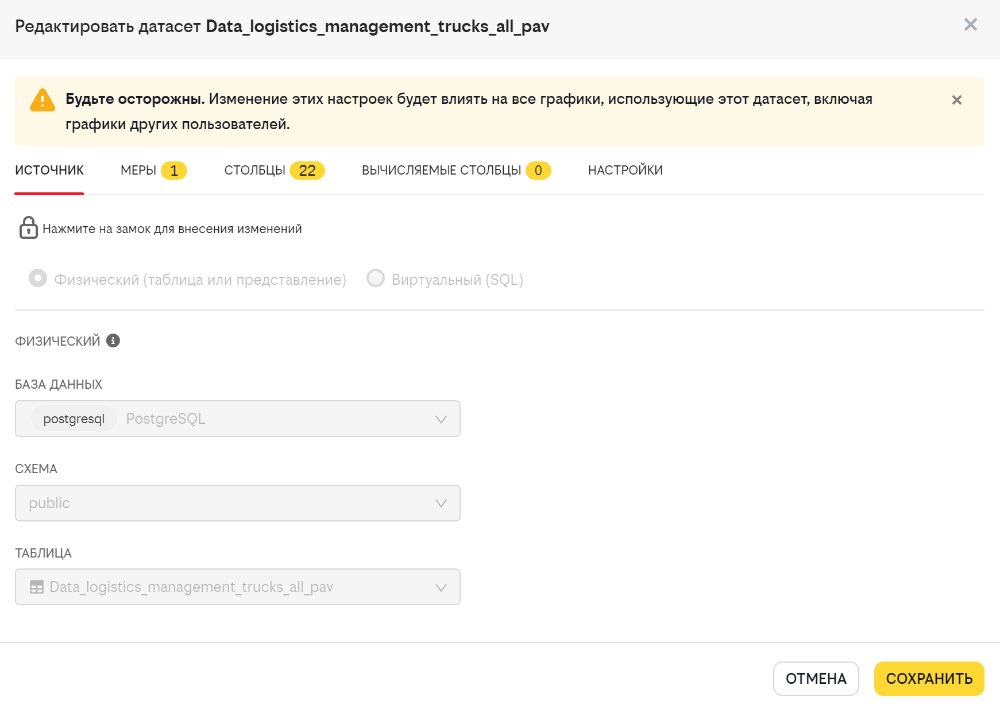Click the yellow badge 22 on СТОЛБЦЫ

click(x=307, y=170)
